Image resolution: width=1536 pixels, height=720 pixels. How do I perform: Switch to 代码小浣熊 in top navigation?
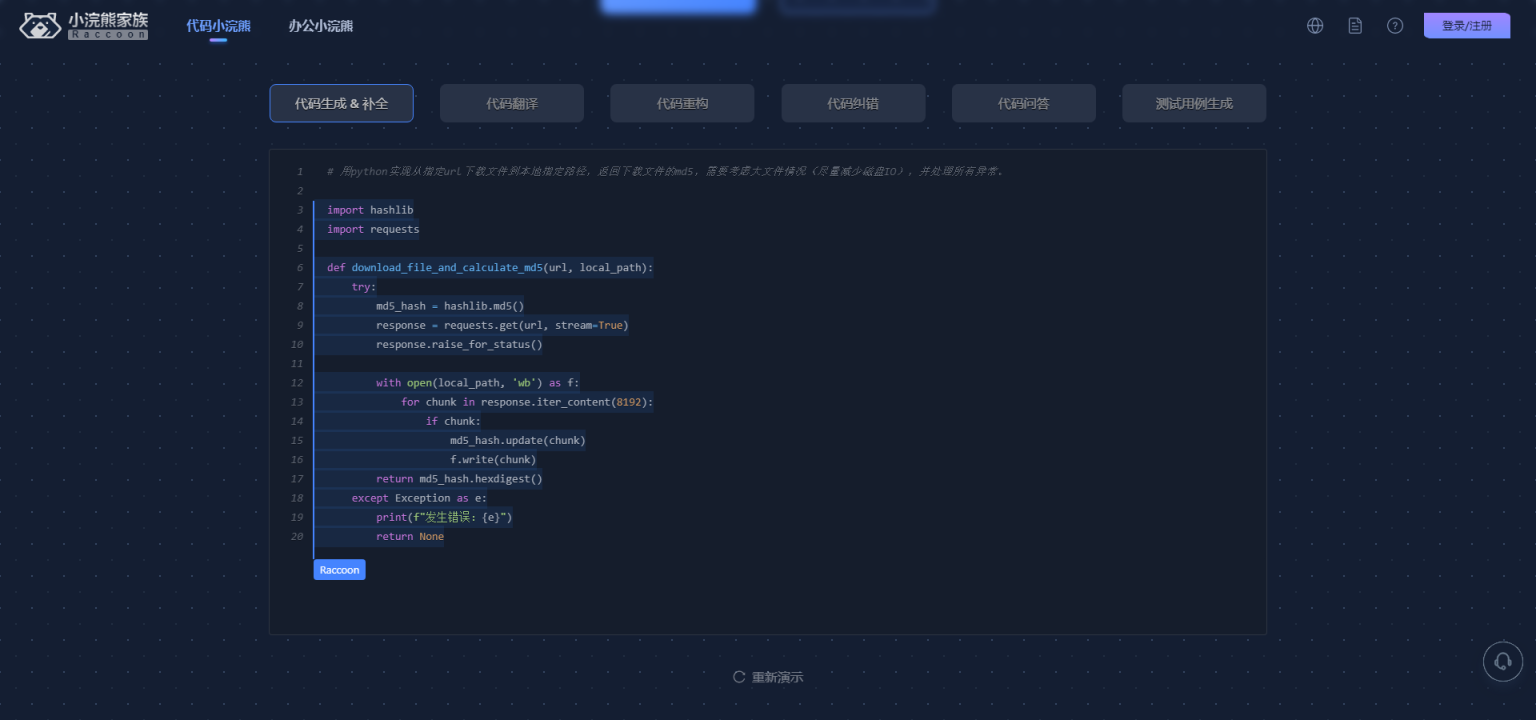tap(218, 26)
